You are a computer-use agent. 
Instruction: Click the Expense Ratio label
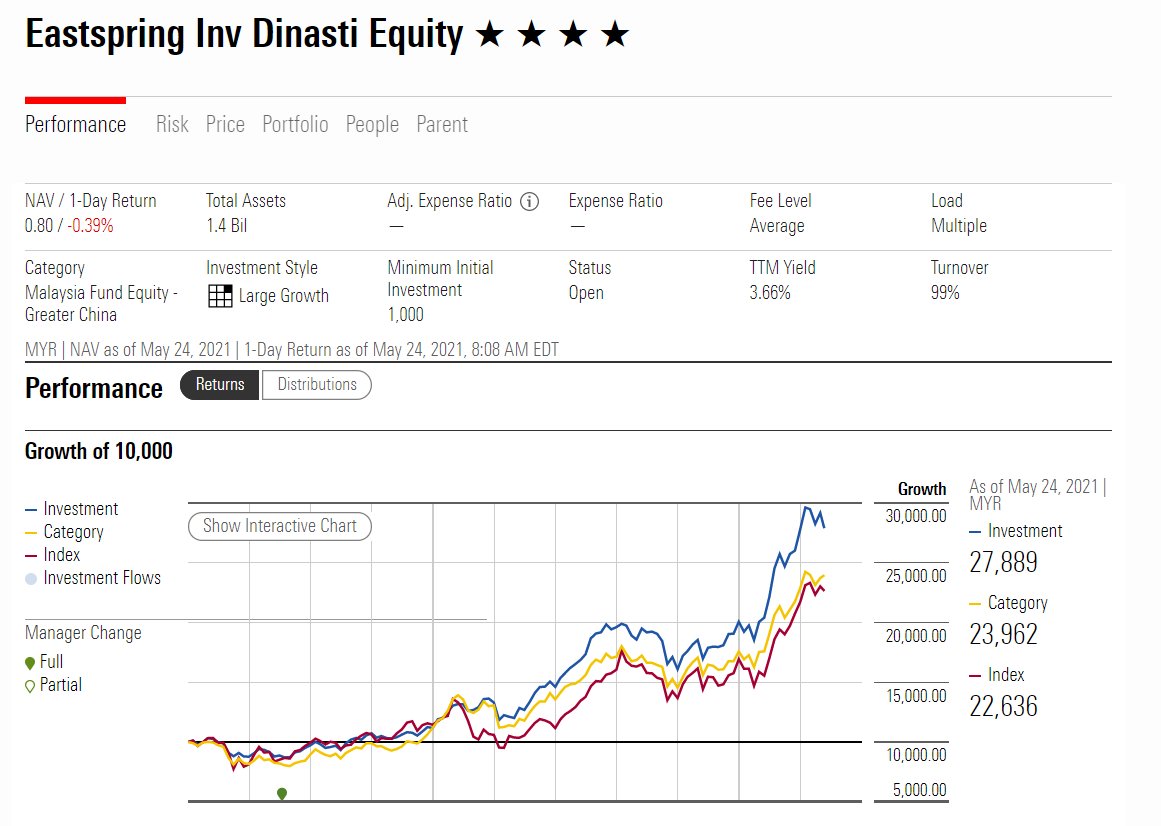[x=615, y=201]
